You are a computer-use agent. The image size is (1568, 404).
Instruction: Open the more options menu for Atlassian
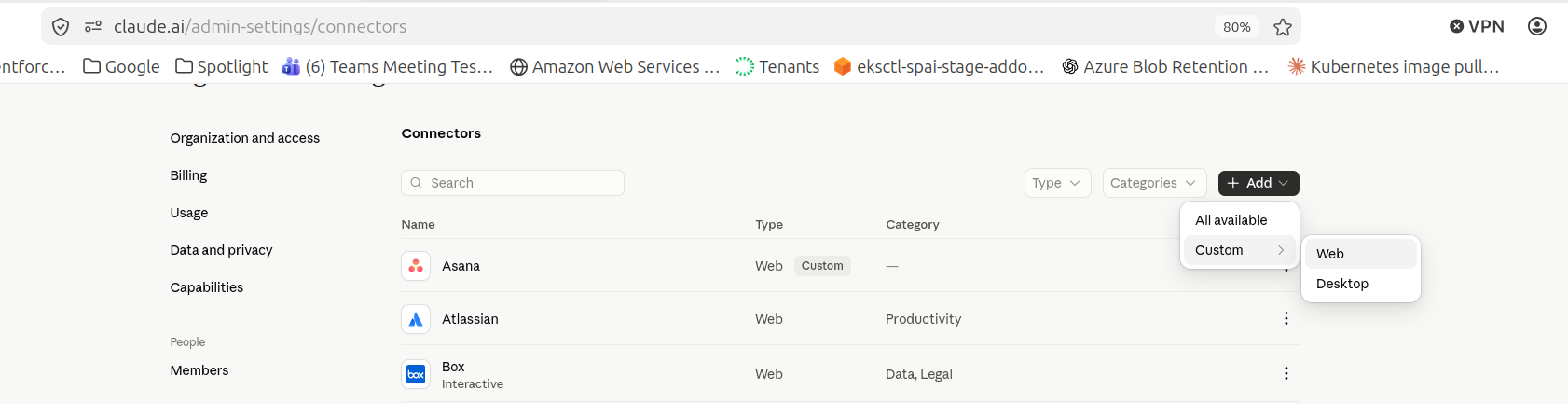coord(1286,318)
